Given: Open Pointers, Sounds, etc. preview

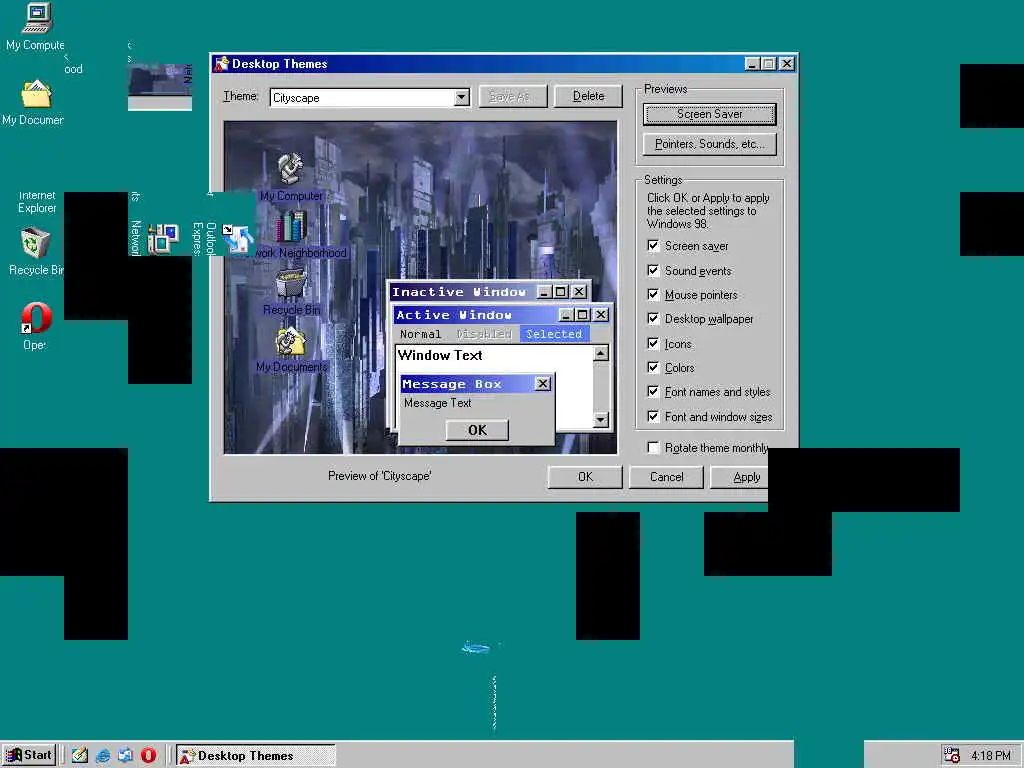Looking at the screenshot, I should tap(710, 144).
